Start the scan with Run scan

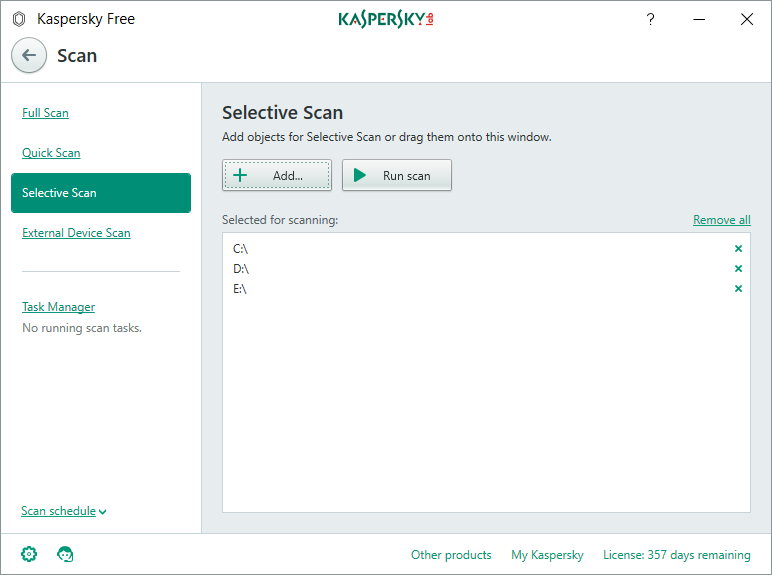pyautogui.click(x=397, y=175)
